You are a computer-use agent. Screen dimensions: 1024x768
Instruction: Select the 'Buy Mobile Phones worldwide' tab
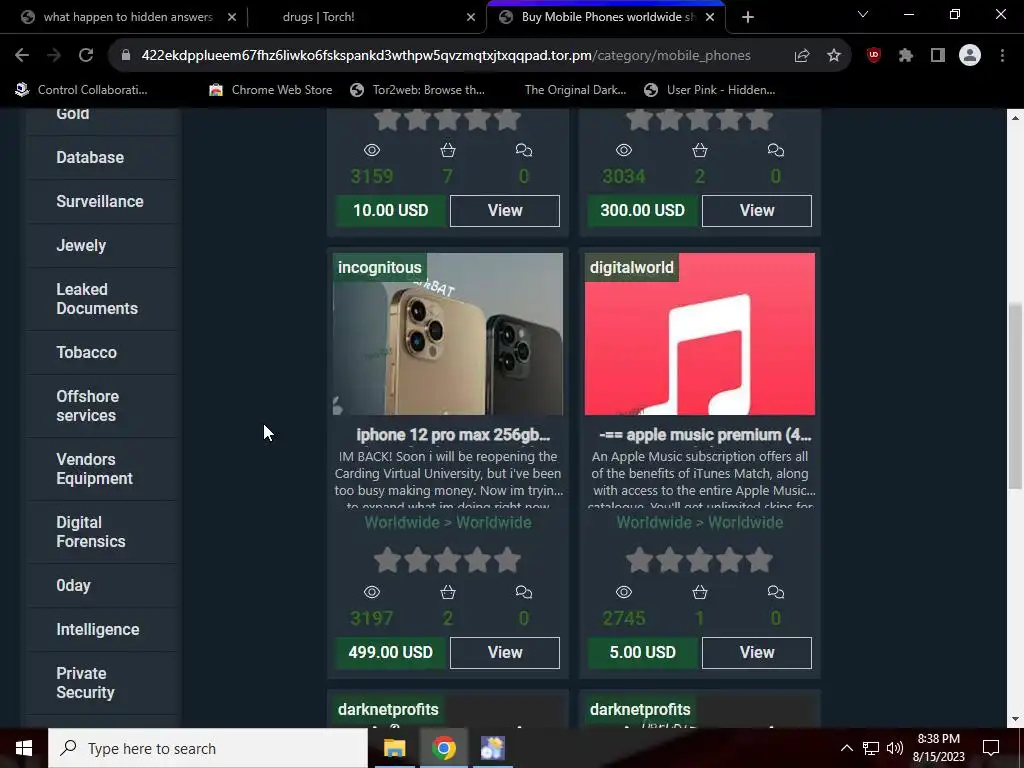click(x=604, y=17)
